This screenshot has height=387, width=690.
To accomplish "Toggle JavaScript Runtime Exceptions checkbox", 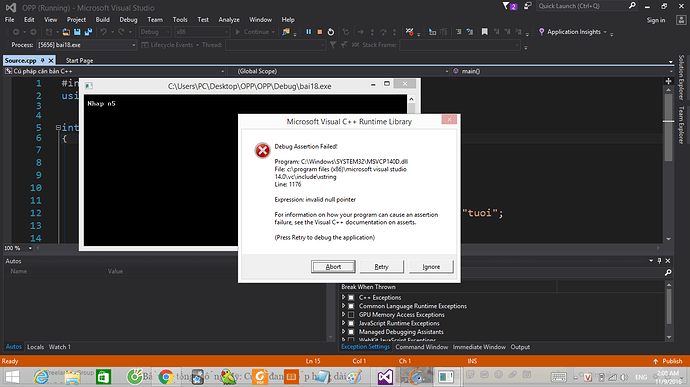I will click(351, 323).
